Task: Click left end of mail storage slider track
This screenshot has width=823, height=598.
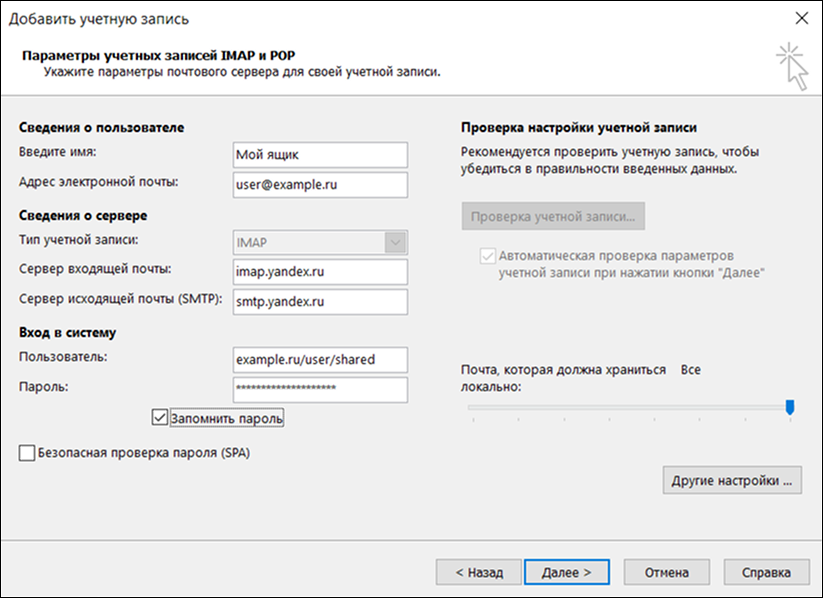Action: click(472, 407)
